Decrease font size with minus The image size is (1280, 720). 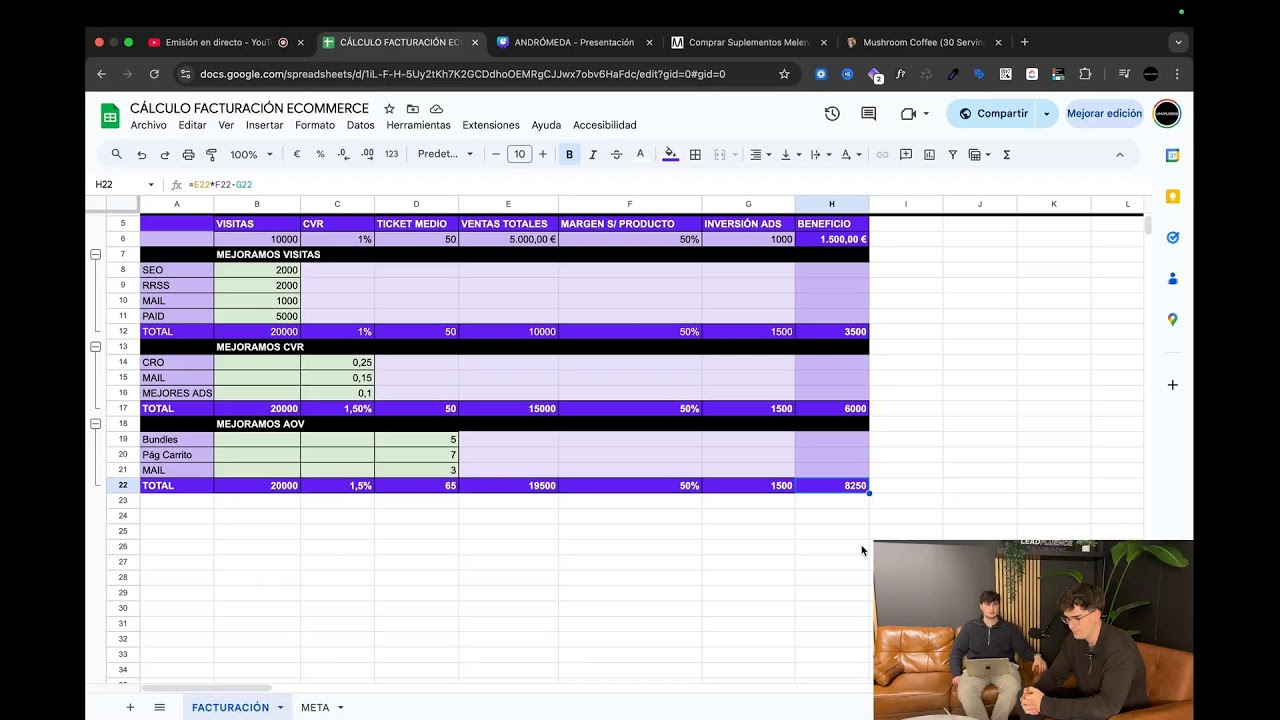coord(495,155)
